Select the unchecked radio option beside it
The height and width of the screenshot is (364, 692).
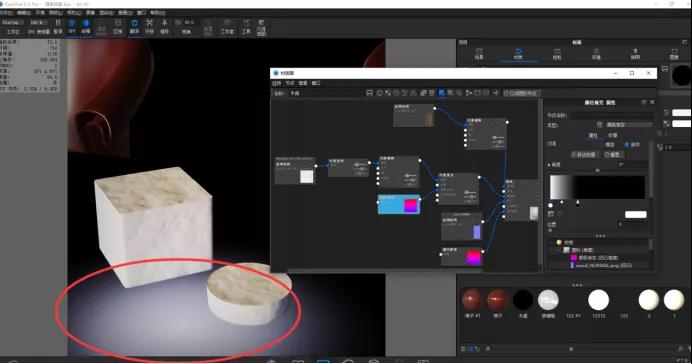[608, 145]
